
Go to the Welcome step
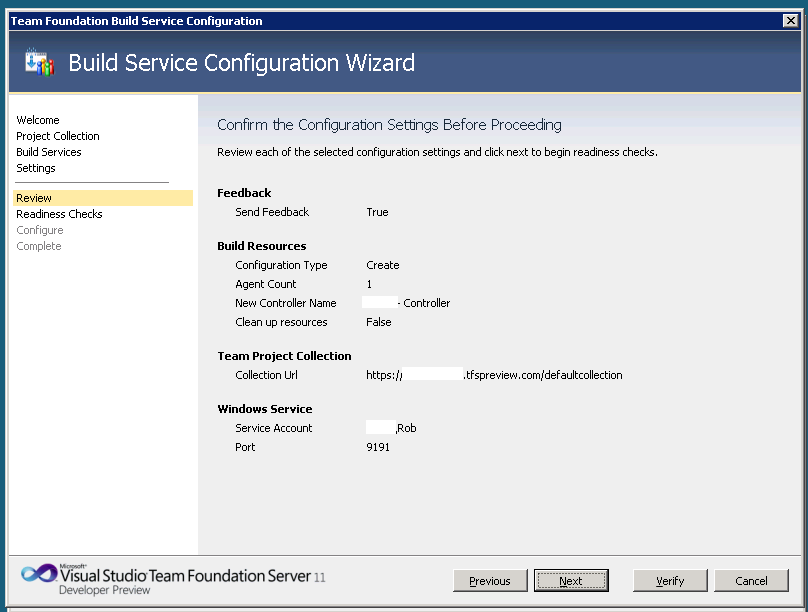(38, 120)
